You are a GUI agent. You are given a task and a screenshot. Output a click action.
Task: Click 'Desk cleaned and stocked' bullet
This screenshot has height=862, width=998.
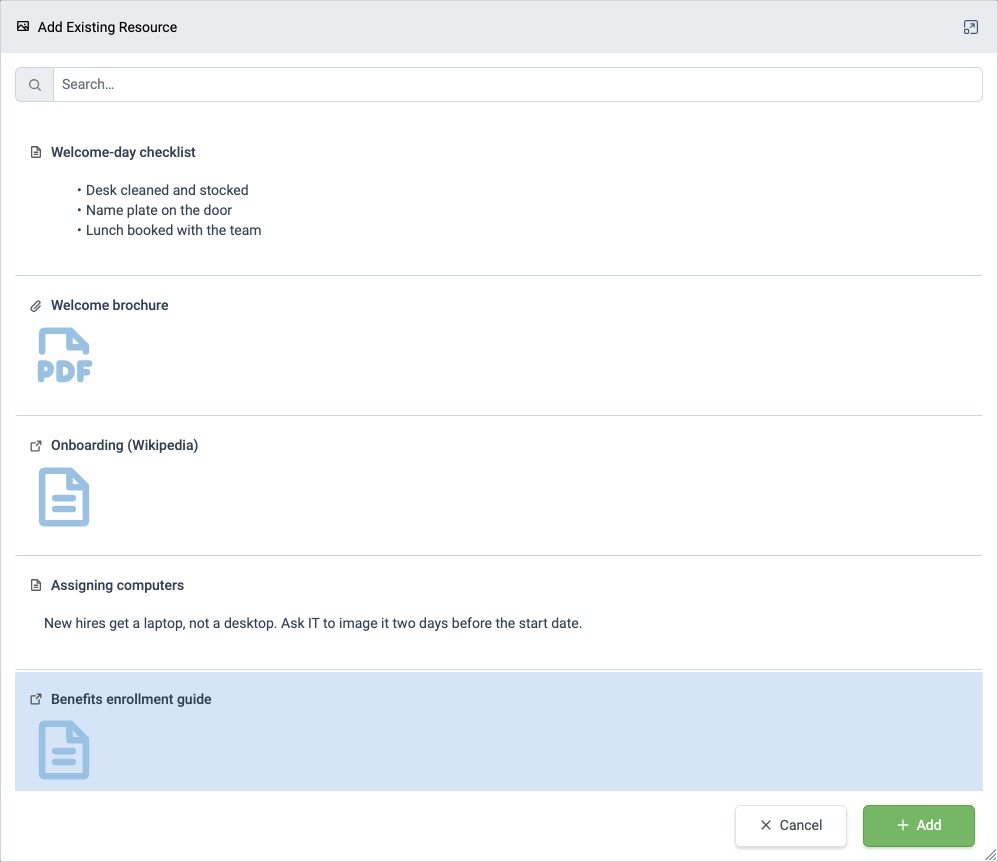click(167, 190)
